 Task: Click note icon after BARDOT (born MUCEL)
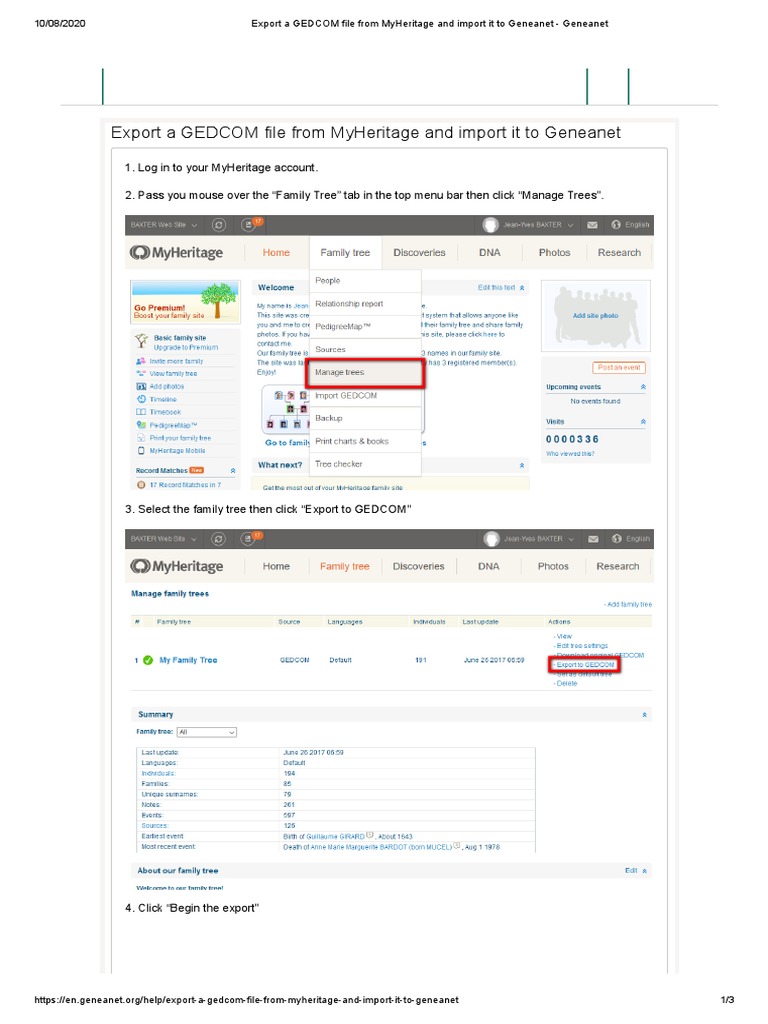[x=457, y=846]
